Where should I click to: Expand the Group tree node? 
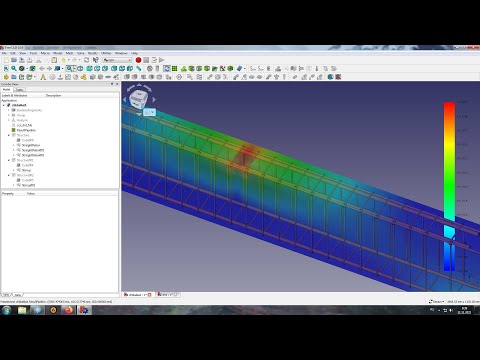click(x=9, y=115)
